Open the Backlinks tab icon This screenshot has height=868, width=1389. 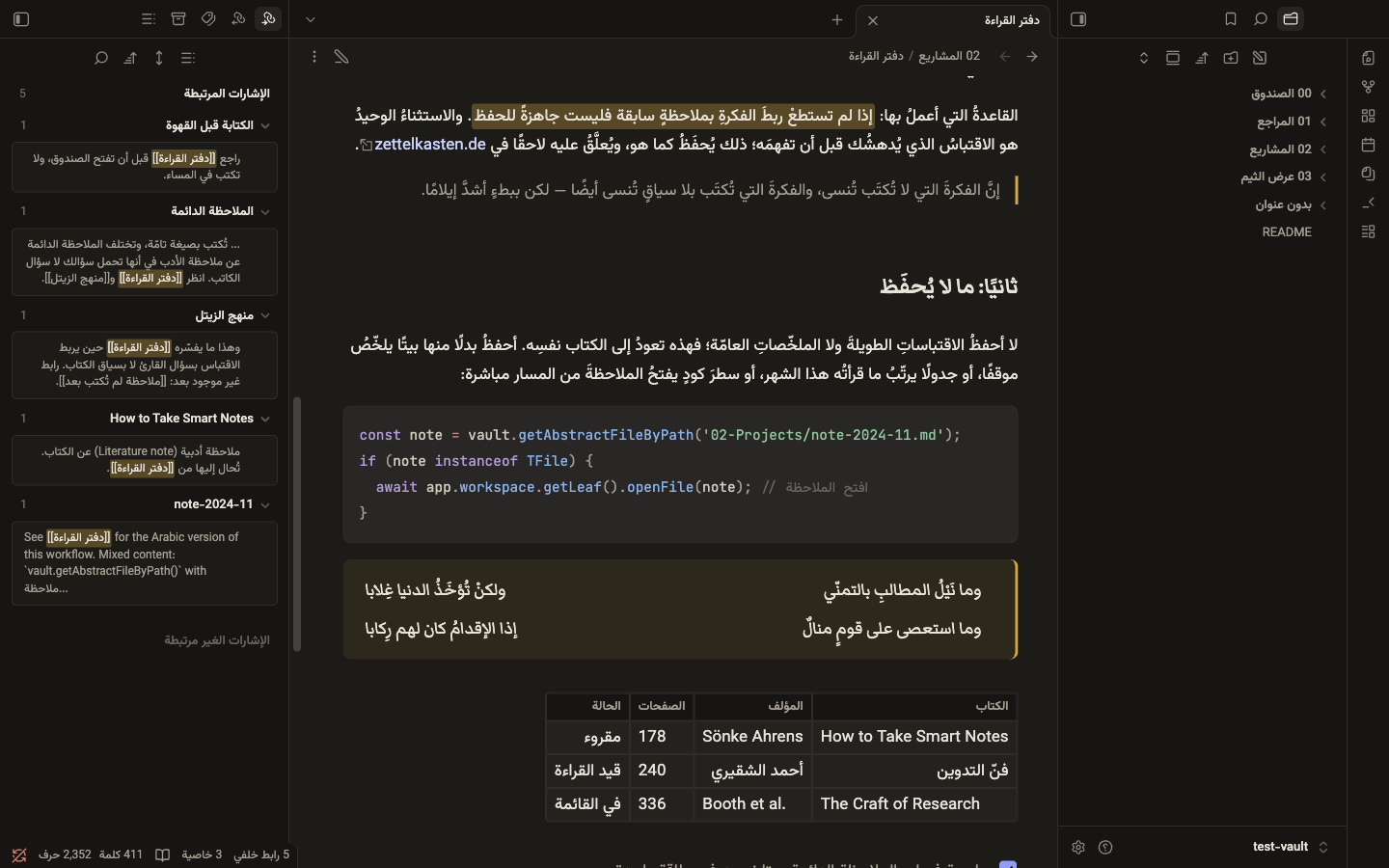point(268,19)
